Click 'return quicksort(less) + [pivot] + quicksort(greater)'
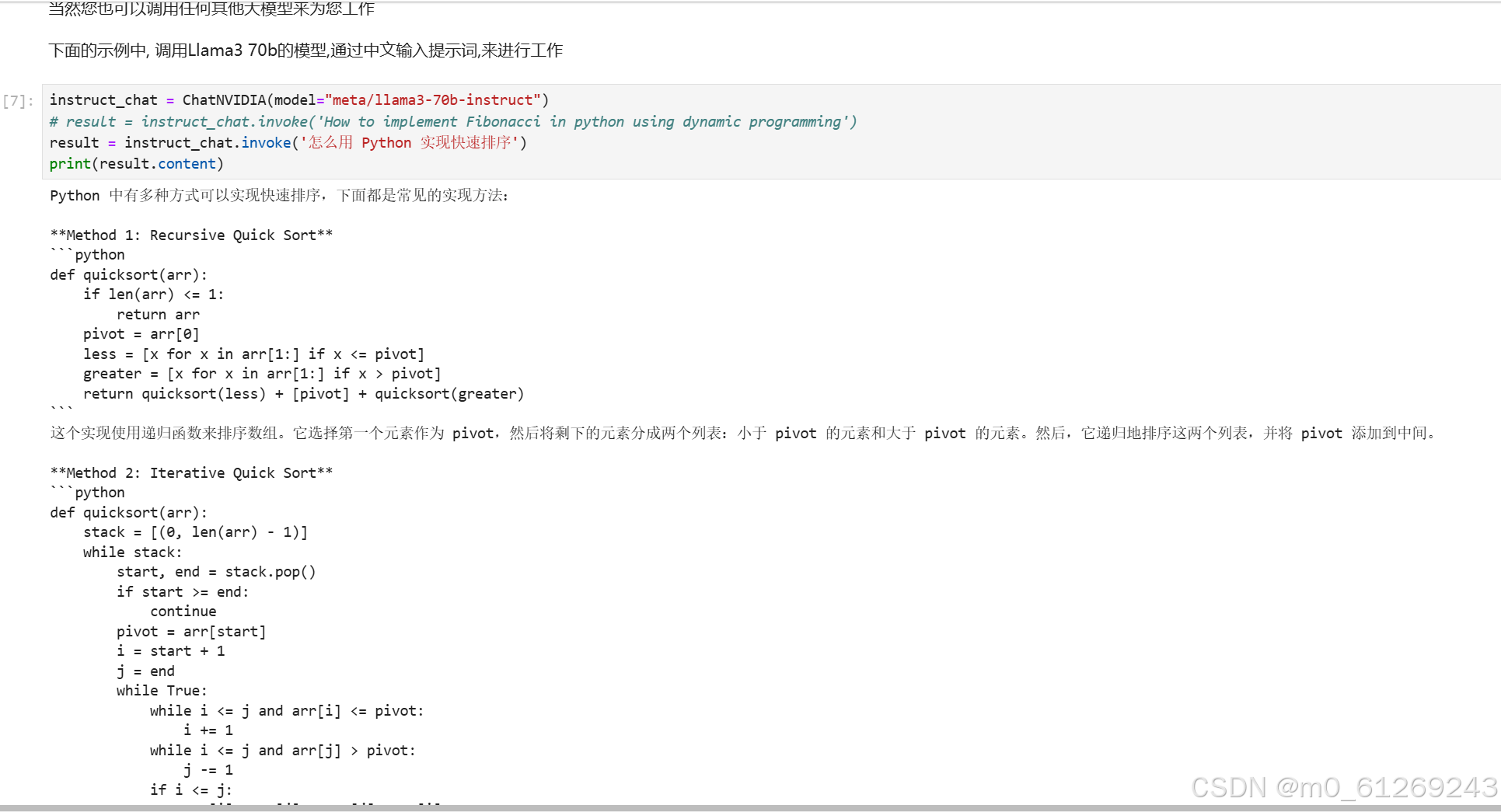The image size is (1501, 812). click(x=304, y=394)
